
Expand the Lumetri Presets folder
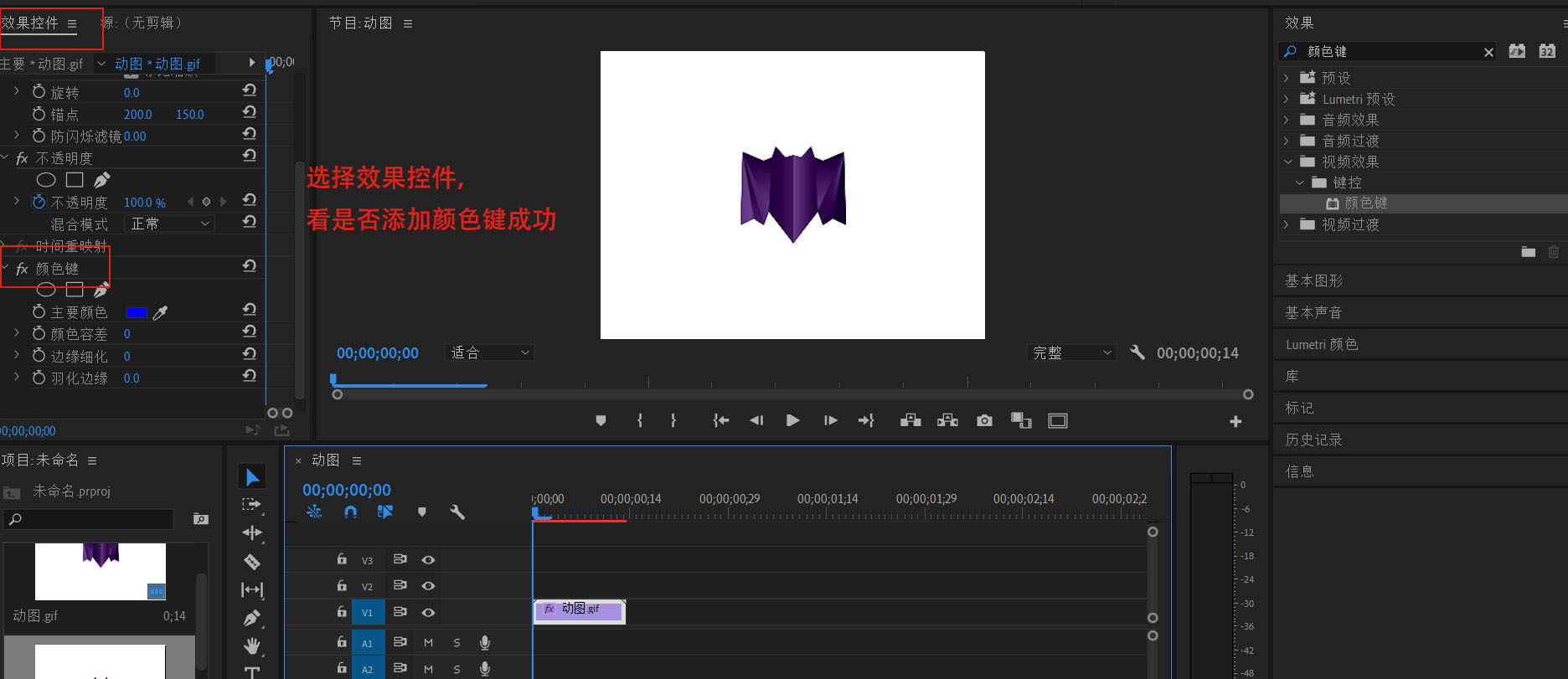coord(1287,99)
